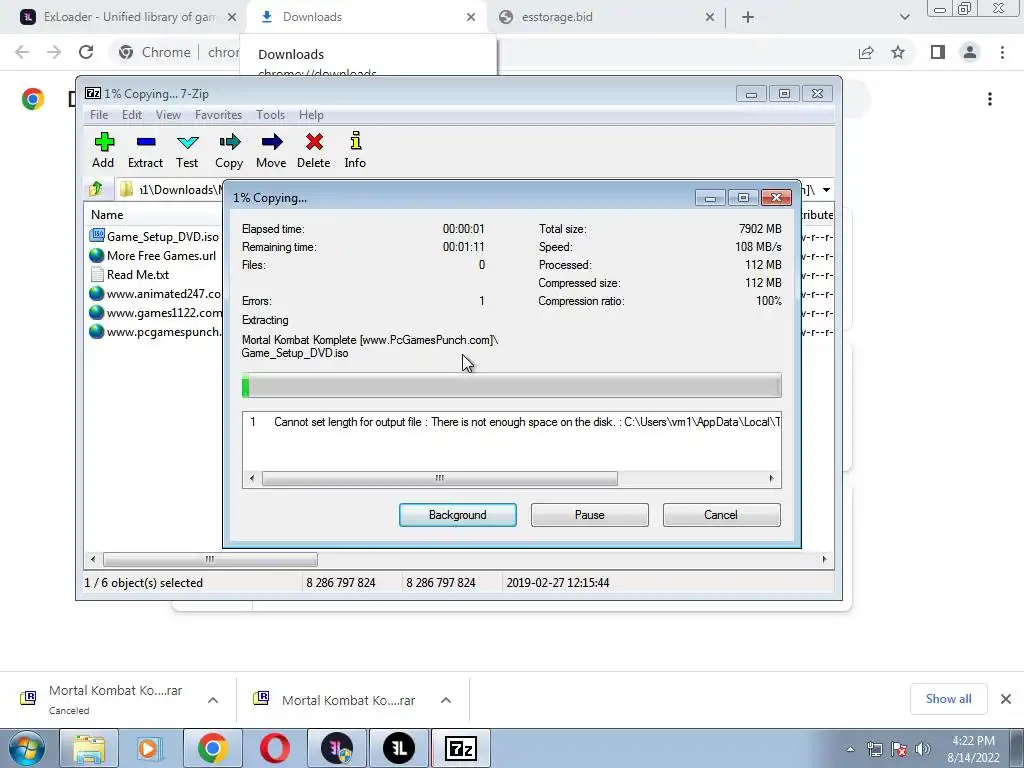Select the Read Me.txt file

coord(129,274)
